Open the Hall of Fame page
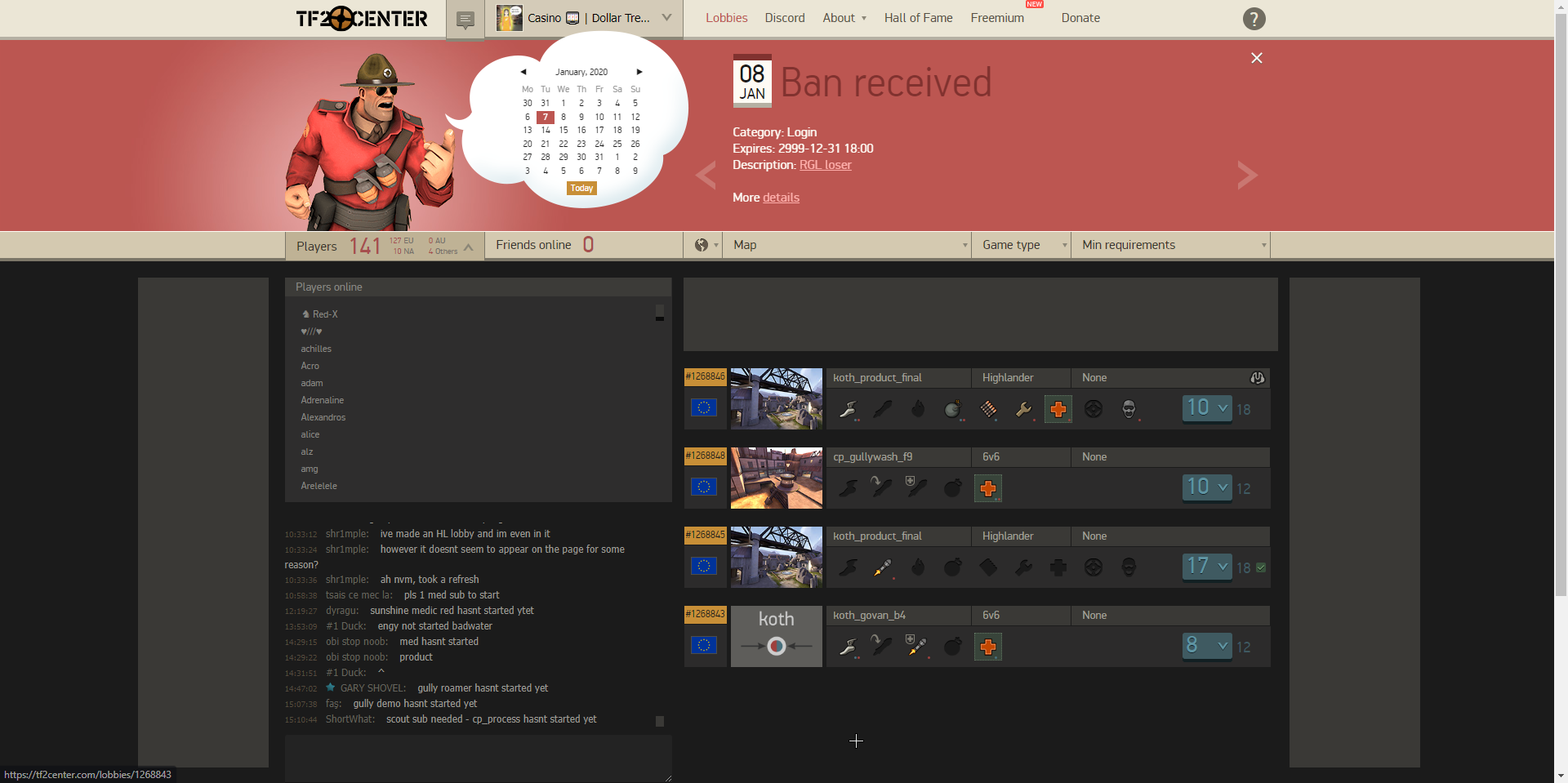Screen dimensions: 1568x783 [x=918, y=18]
